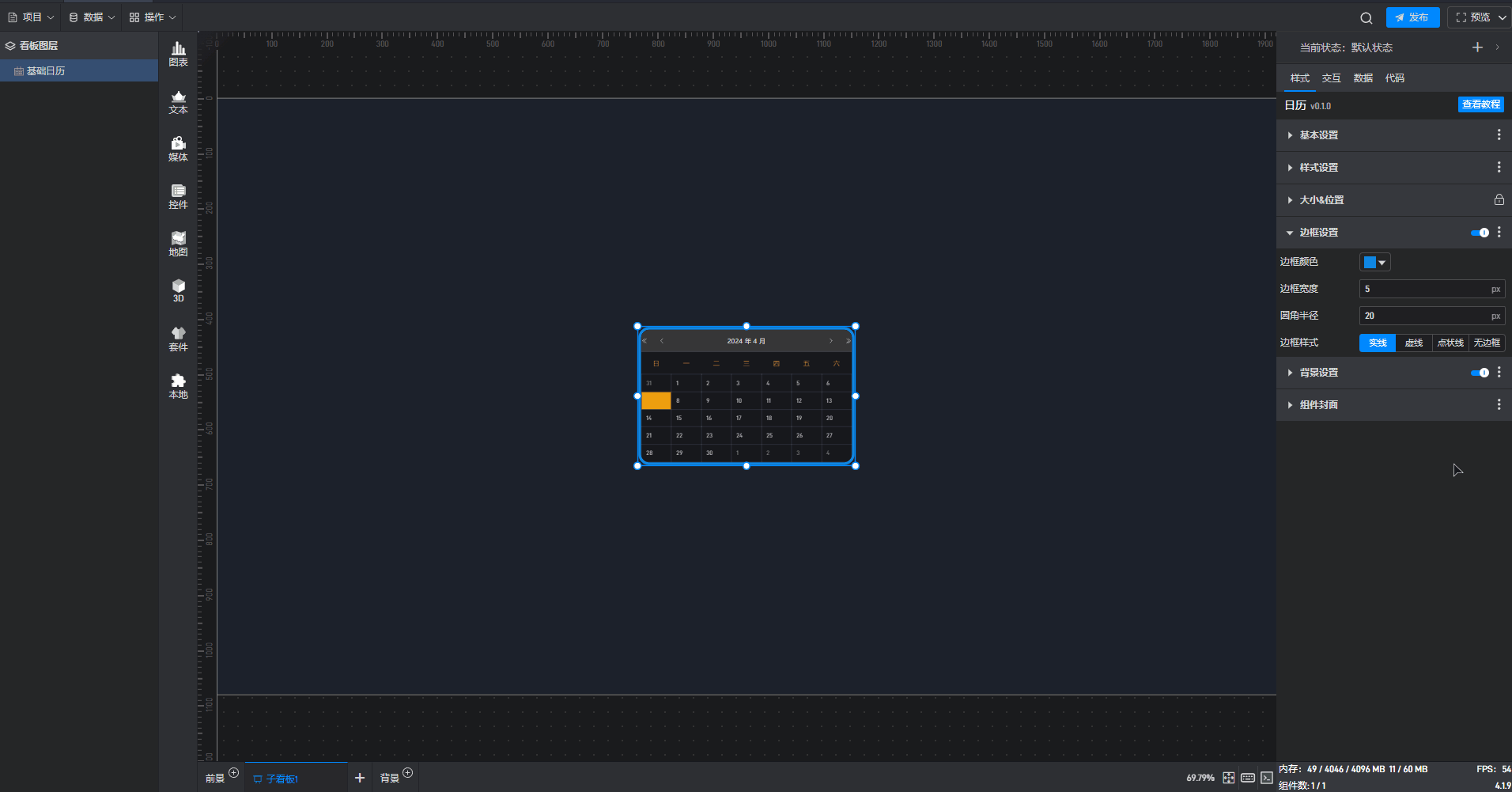Switch to the 交互 tab
Image resolution: width=1512 pixels, height=792 pixels.
tap(1331, 78)
